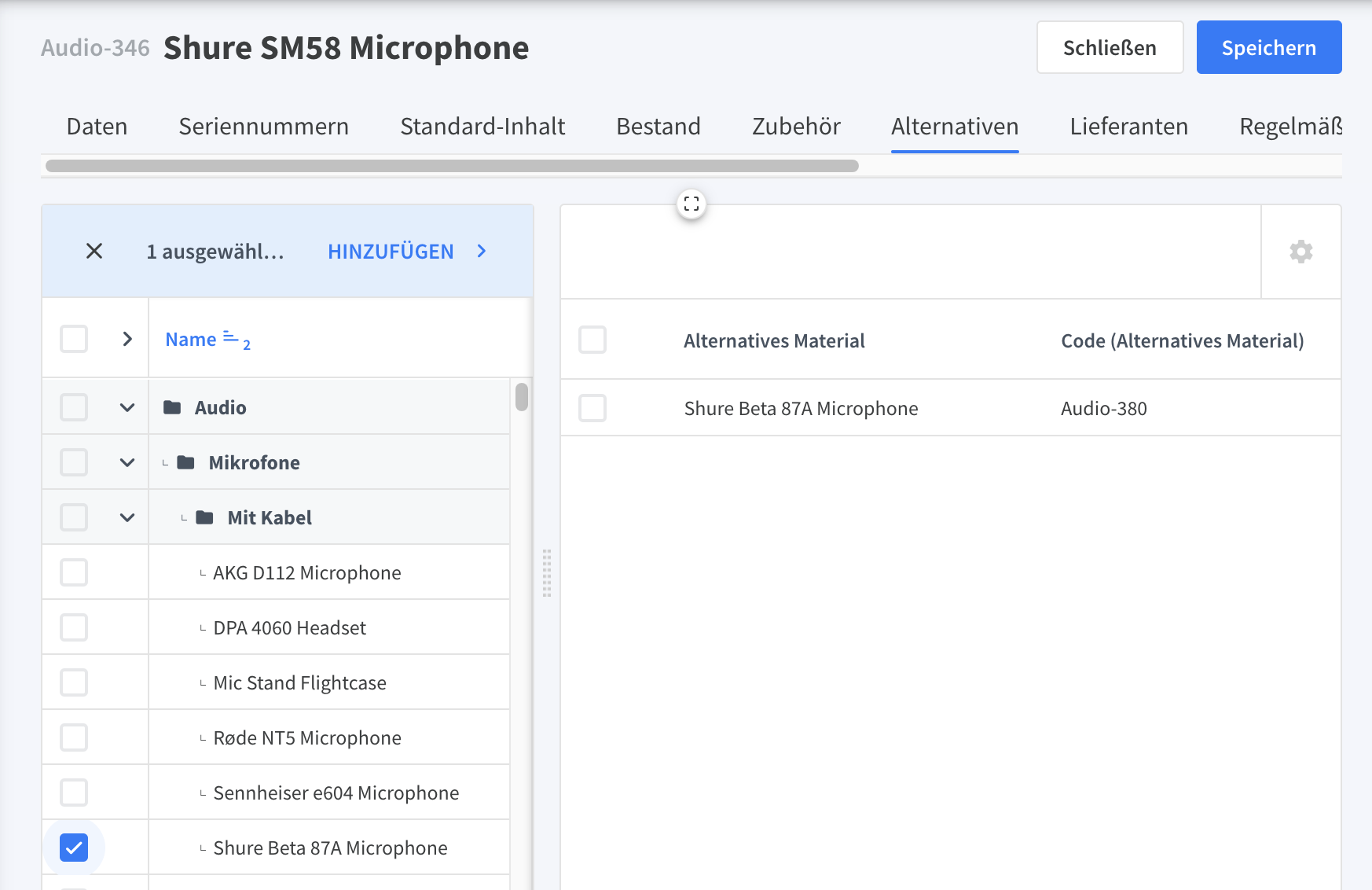The width and height of the screenshot is (1372, 890).
Task: Open the Zubehör tab
Action: (x=796, y=127)
